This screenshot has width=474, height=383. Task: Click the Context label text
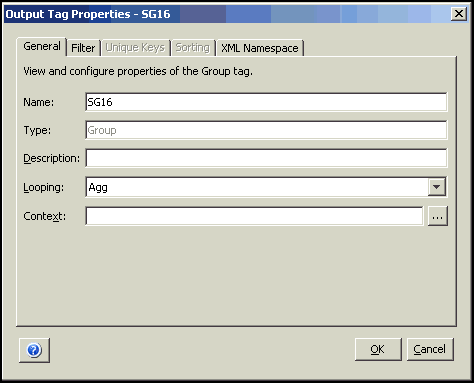45,216
